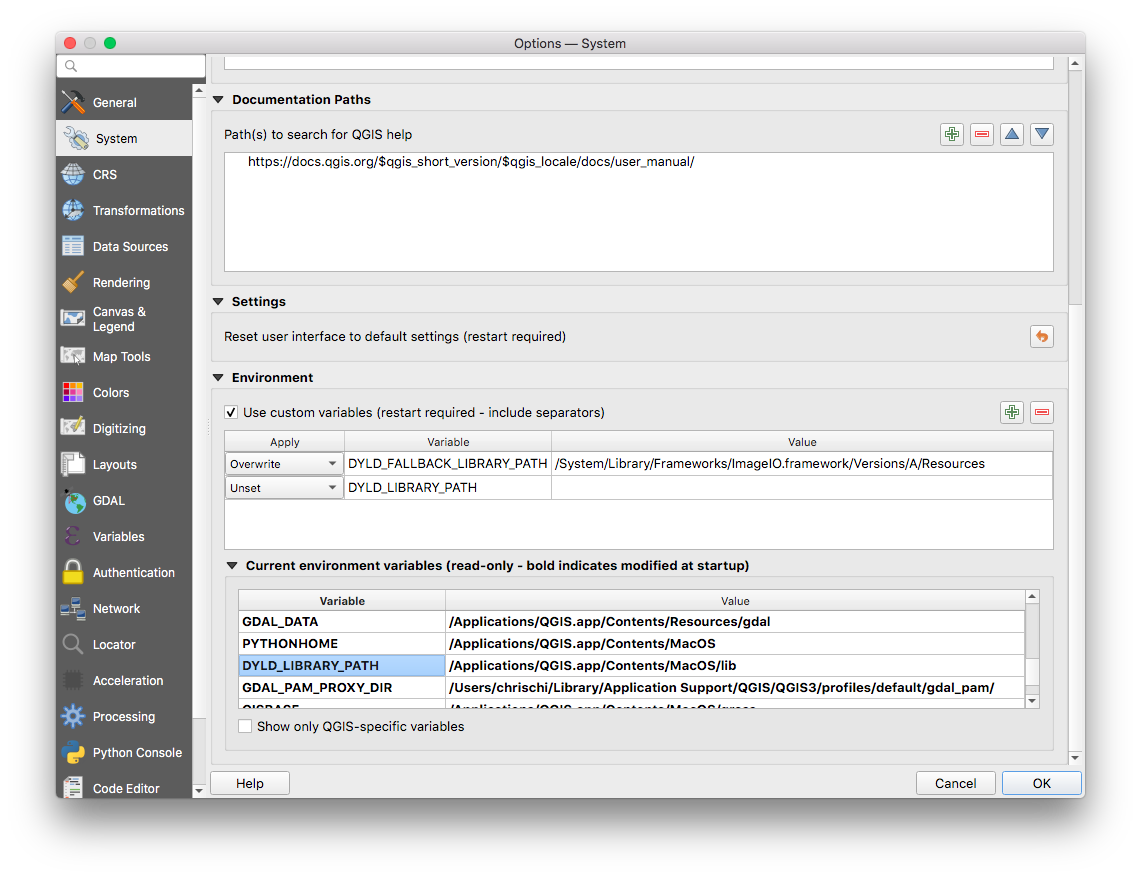Viewport: 1141px width, 878px height.
Task: Reset user interface to default settings
Action: coord(1041,336)
